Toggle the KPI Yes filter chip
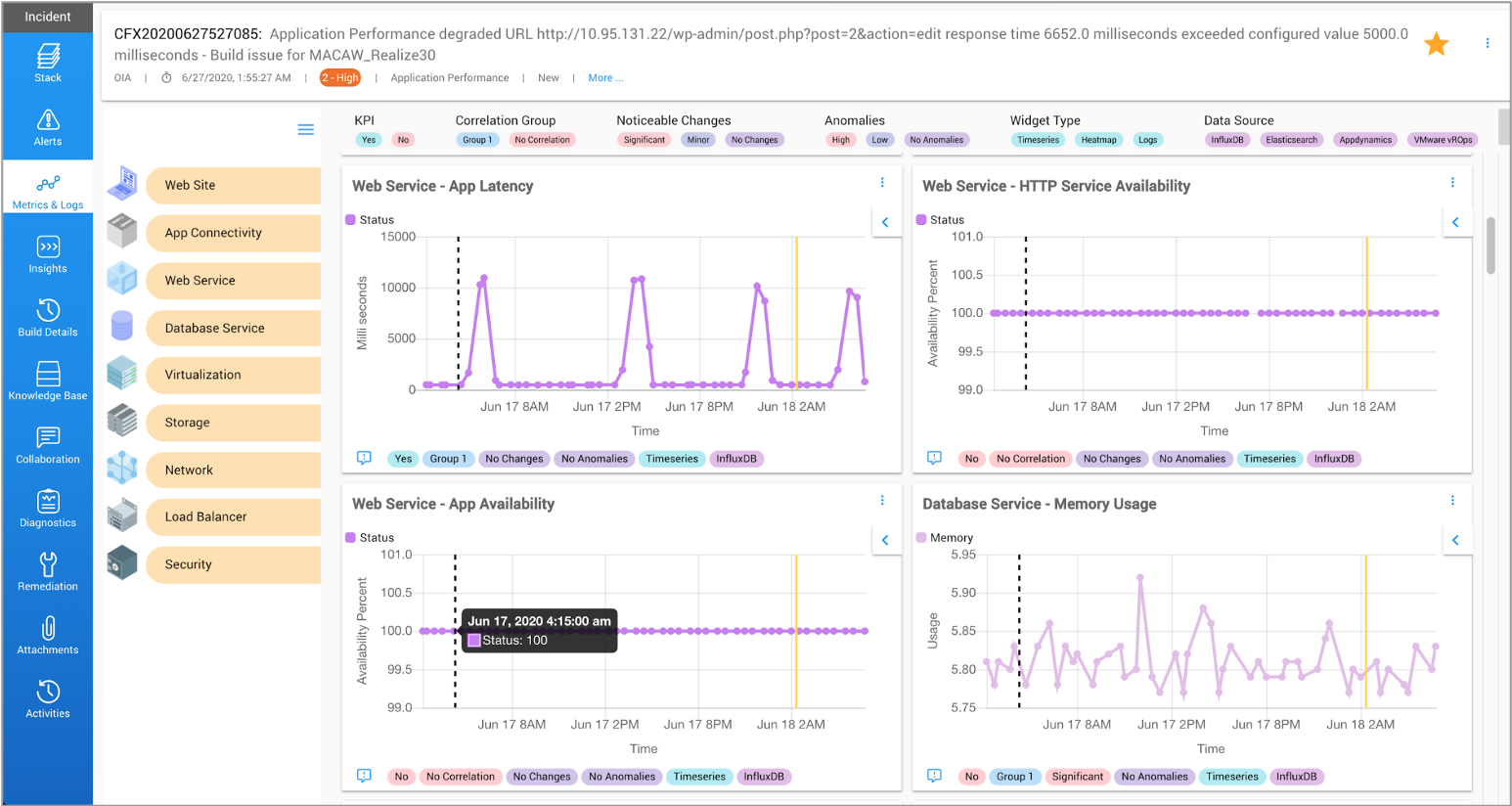 pos(369,140)
